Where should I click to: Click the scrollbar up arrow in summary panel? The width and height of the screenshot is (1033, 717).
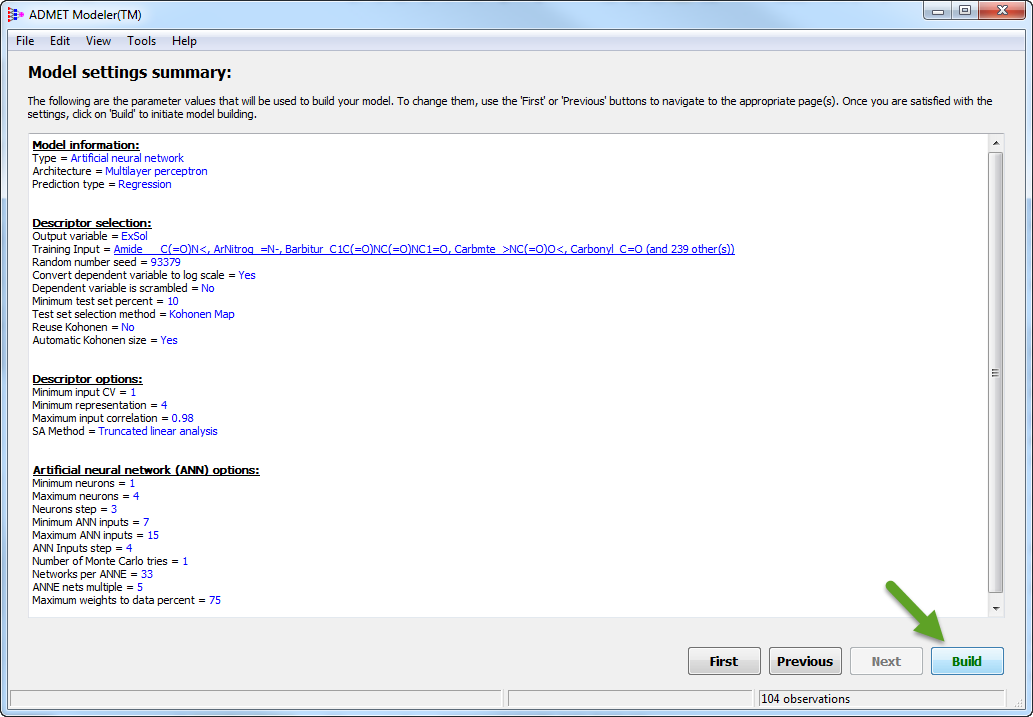(996, 143)
